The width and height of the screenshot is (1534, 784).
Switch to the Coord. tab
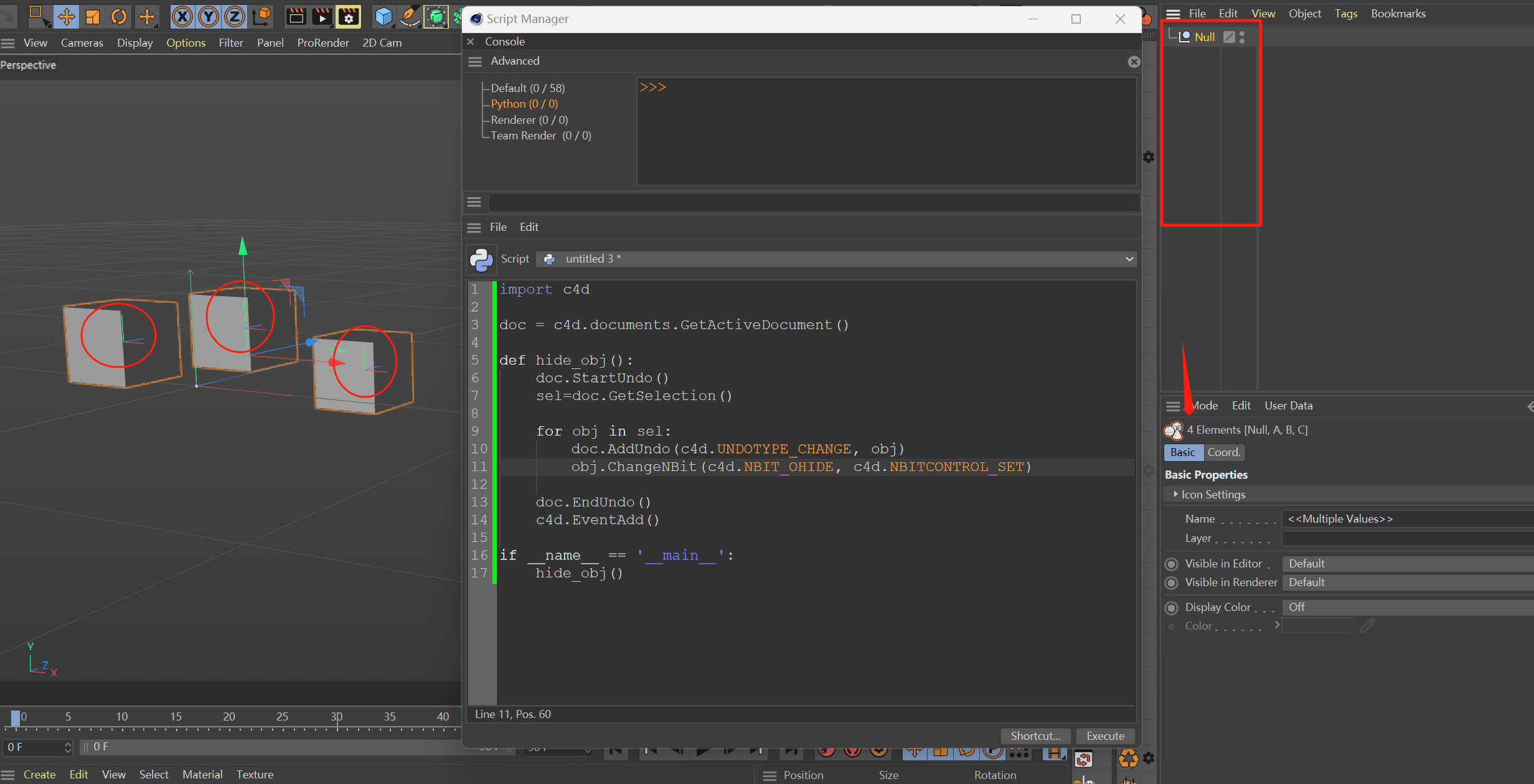click(1224, 452)
